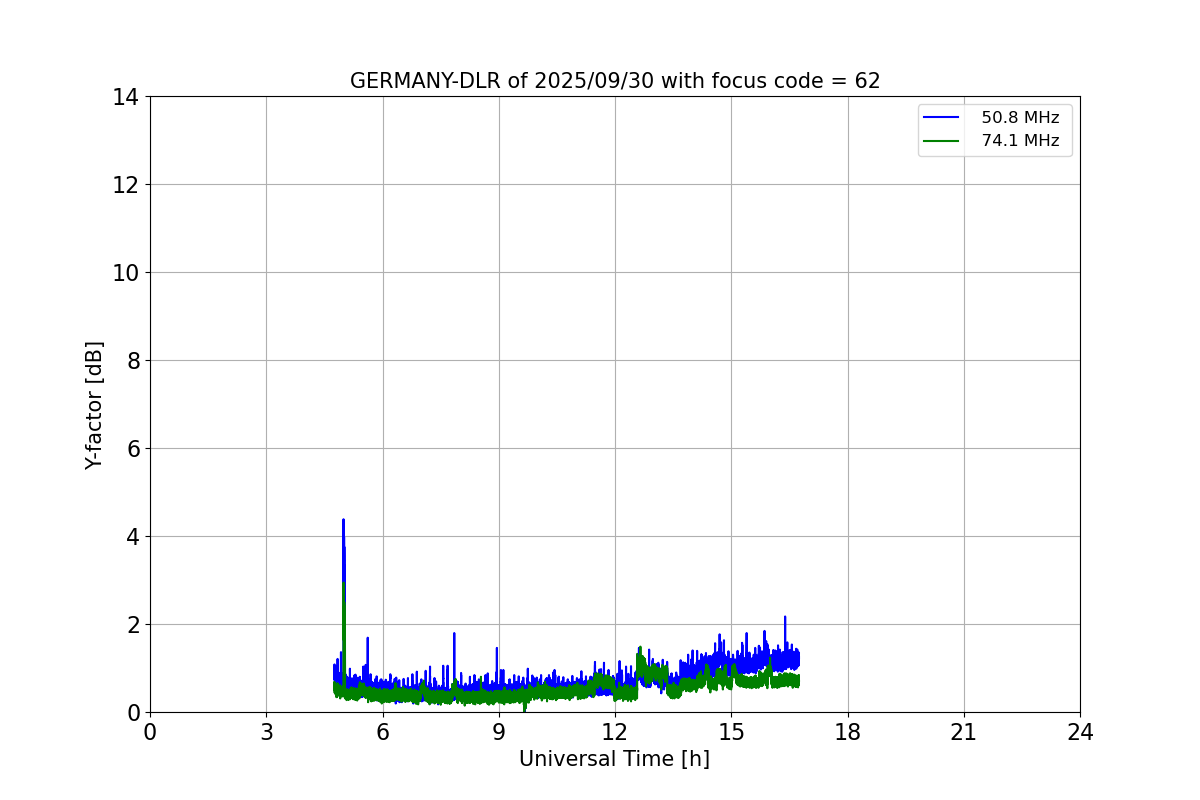Click the plot title GERMANY-DLR of 2025/09/30
This screenshot has width=1200, height=800.
pos(615,81)
